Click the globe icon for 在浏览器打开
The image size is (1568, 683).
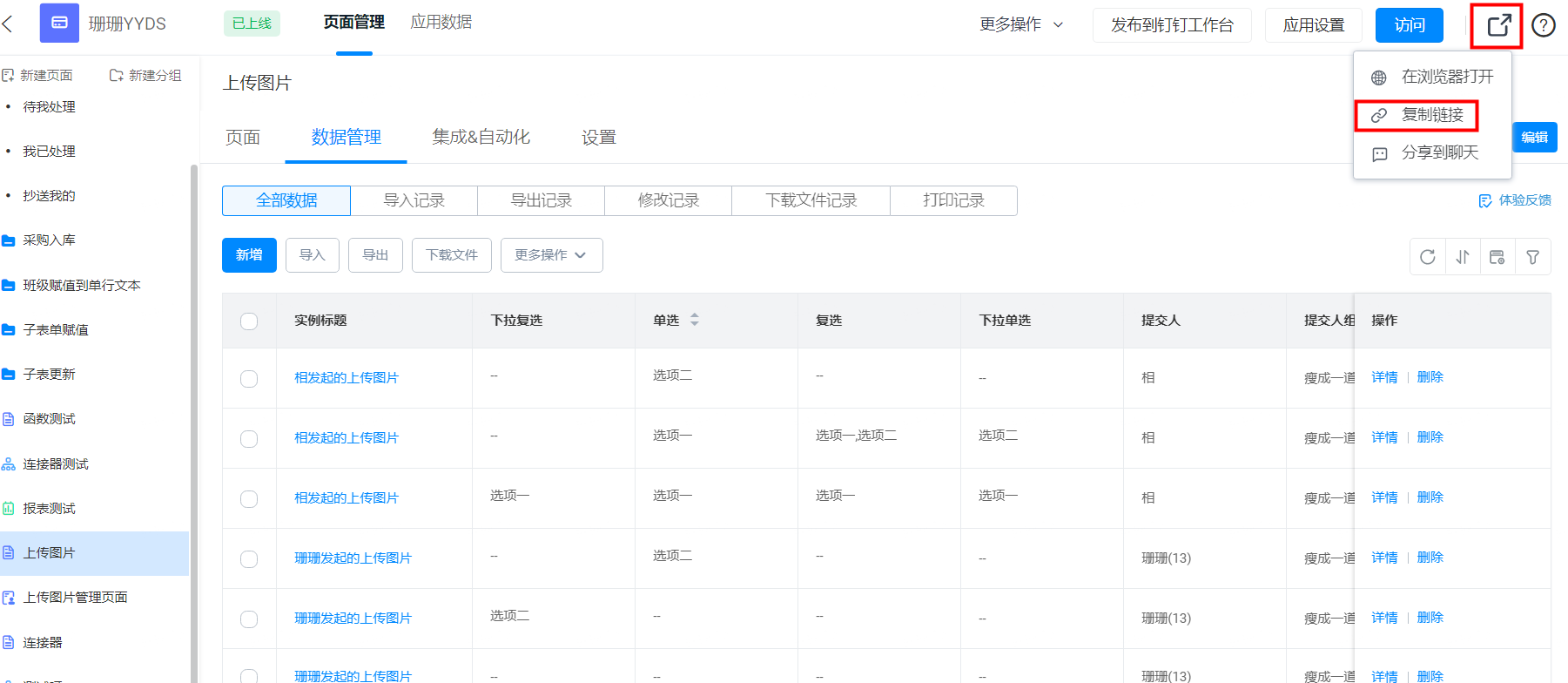pos(1379,78)
